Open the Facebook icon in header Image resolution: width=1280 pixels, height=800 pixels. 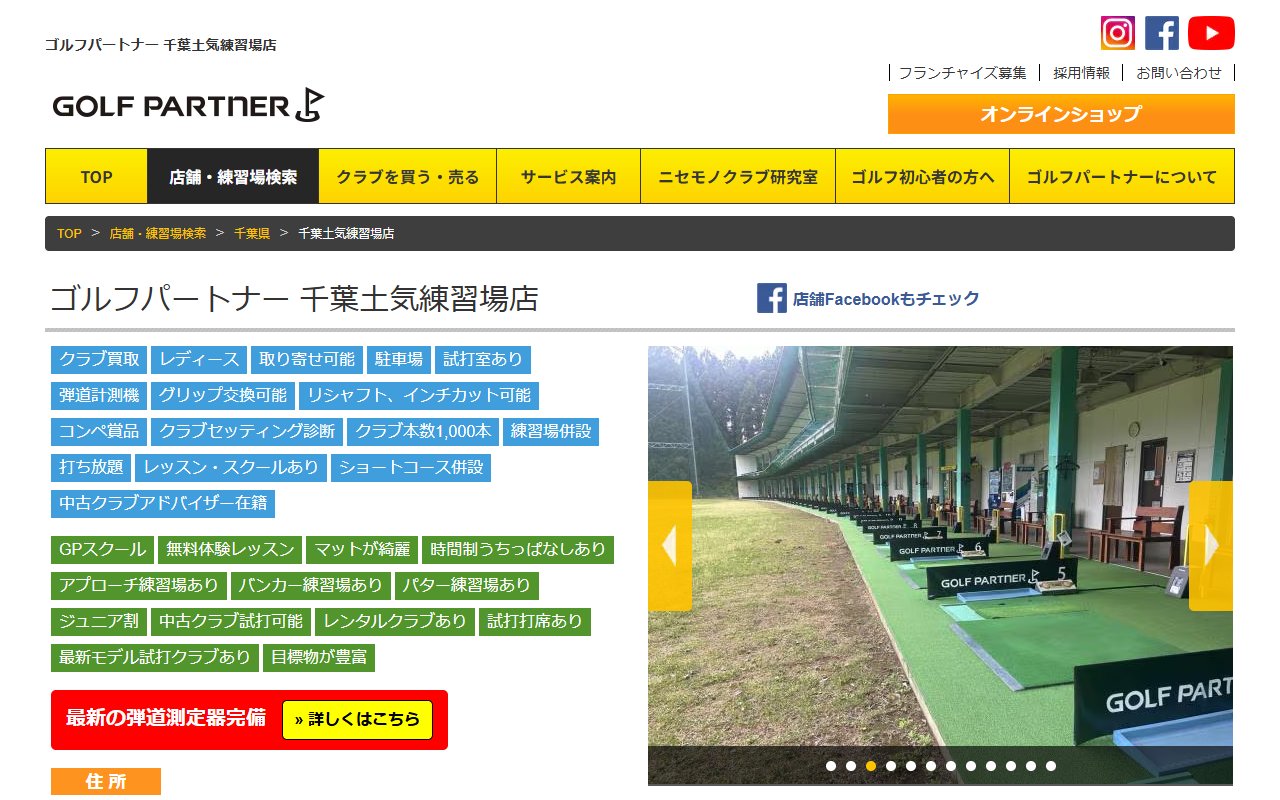(1162, 33)
